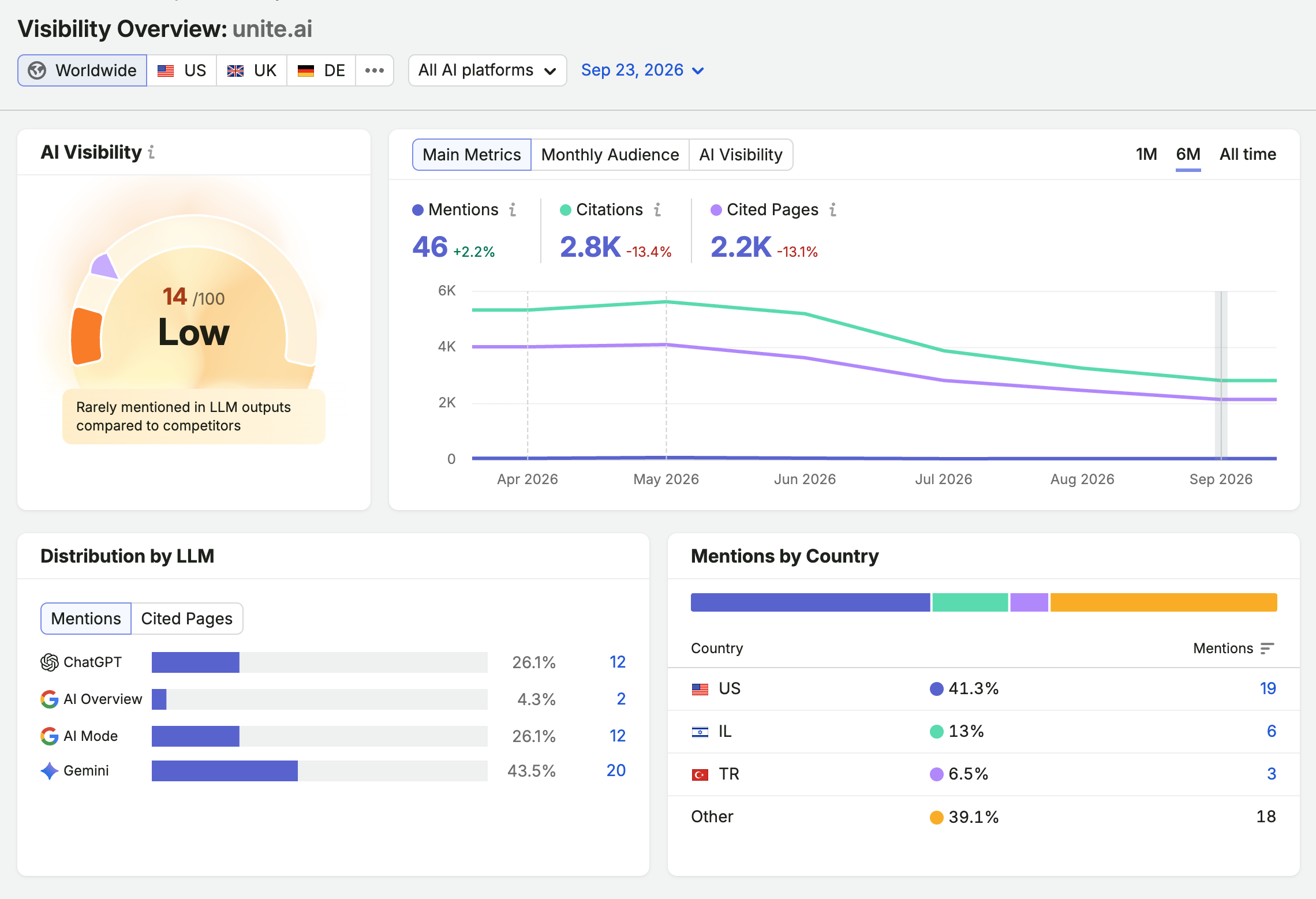Click the IL flag in country table

click(x=700, y=732)
